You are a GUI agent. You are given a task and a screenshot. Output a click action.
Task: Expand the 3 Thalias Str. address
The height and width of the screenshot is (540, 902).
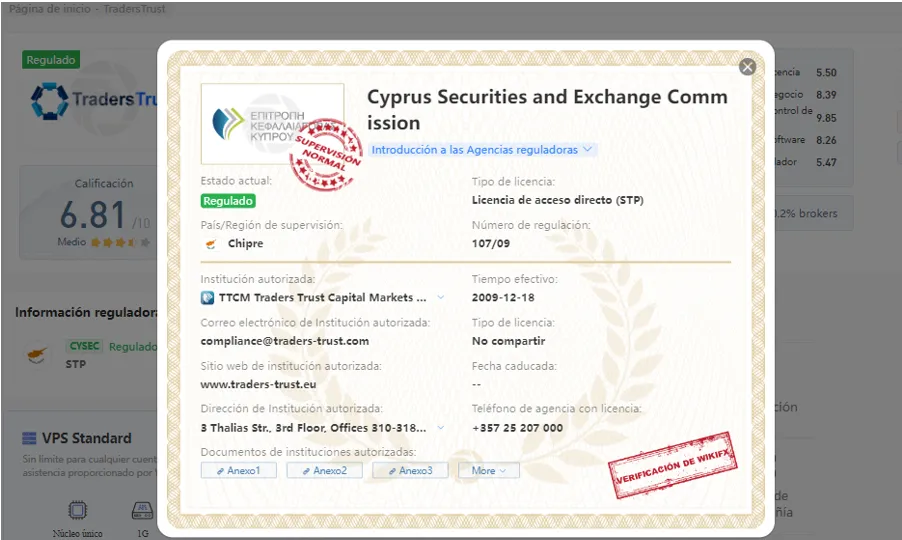coord(441,427)
